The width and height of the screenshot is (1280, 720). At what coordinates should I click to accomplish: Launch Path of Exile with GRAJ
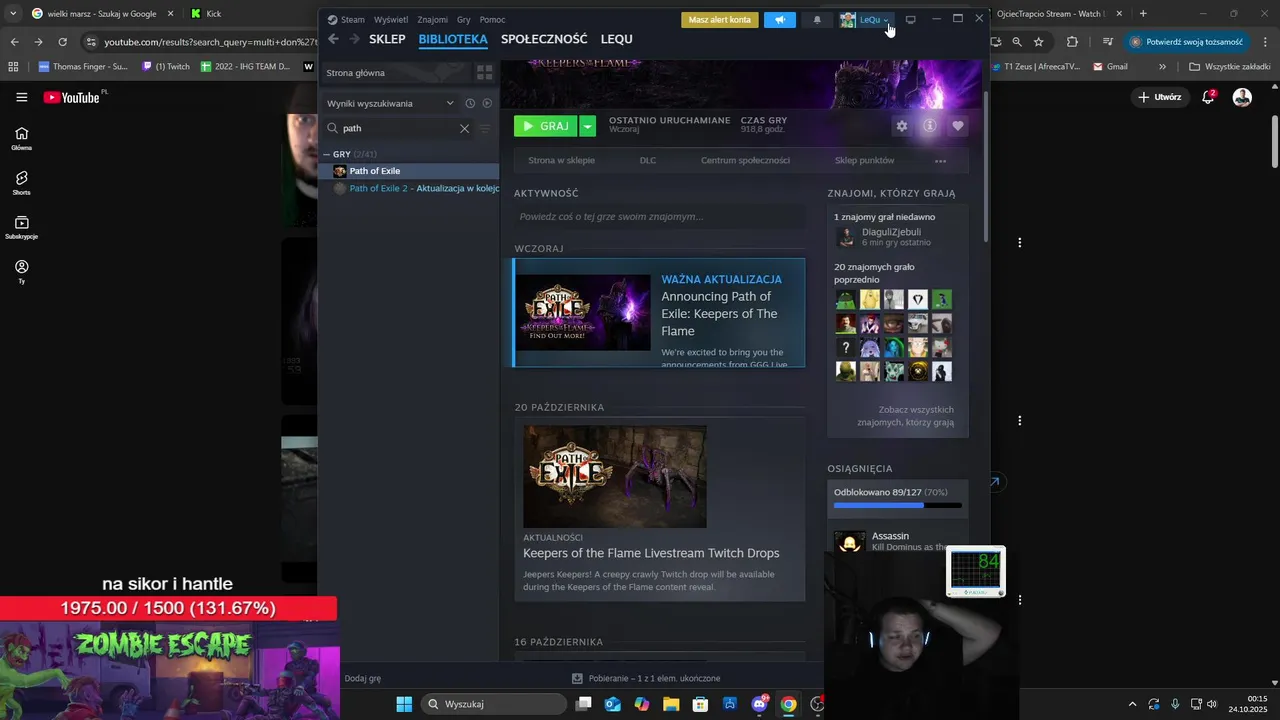tap(547, 126)
